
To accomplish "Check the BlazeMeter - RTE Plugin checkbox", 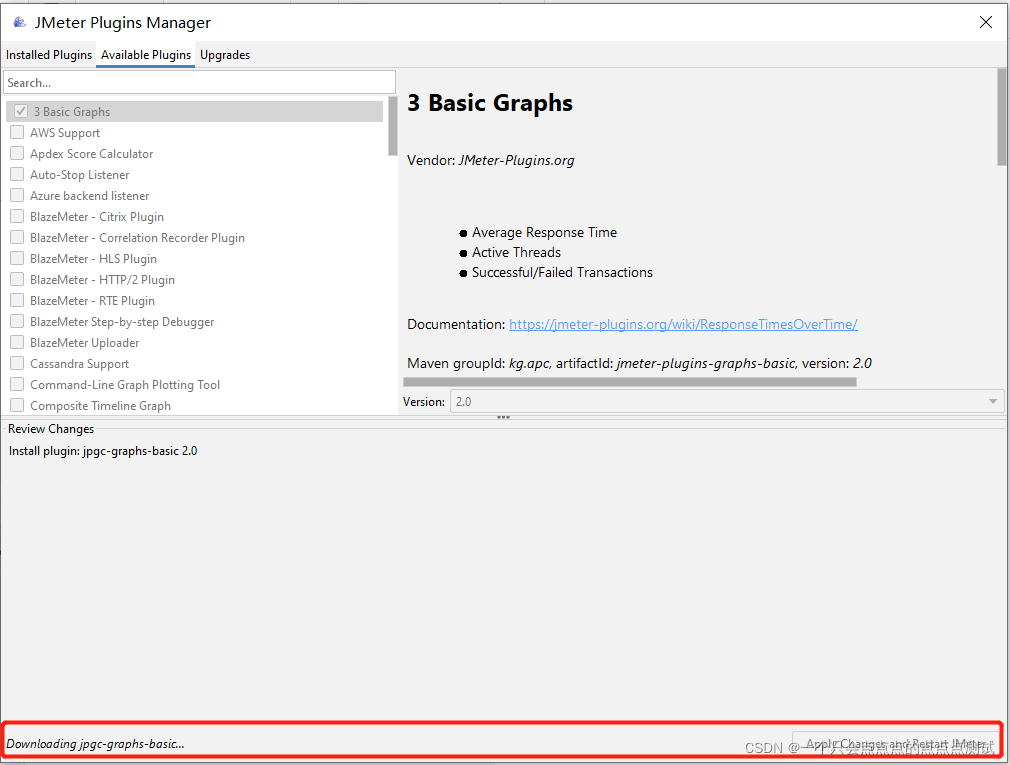I will coord(17,300).
